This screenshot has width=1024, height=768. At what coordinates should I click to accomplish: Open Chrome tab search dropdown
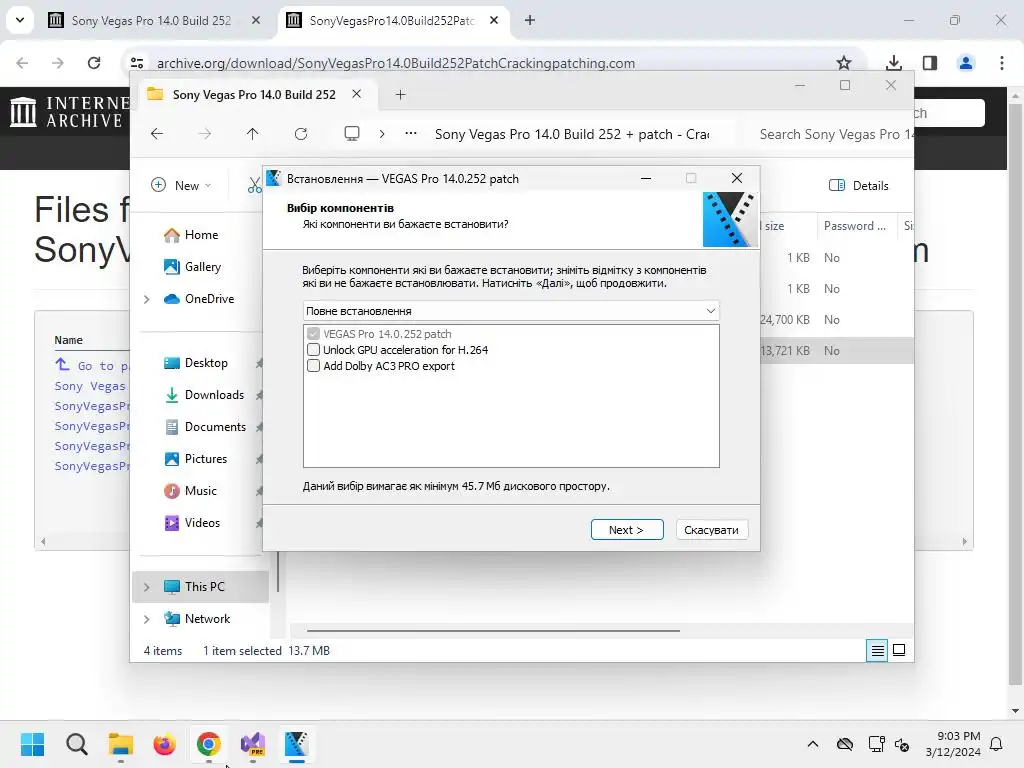click(20, 20)
